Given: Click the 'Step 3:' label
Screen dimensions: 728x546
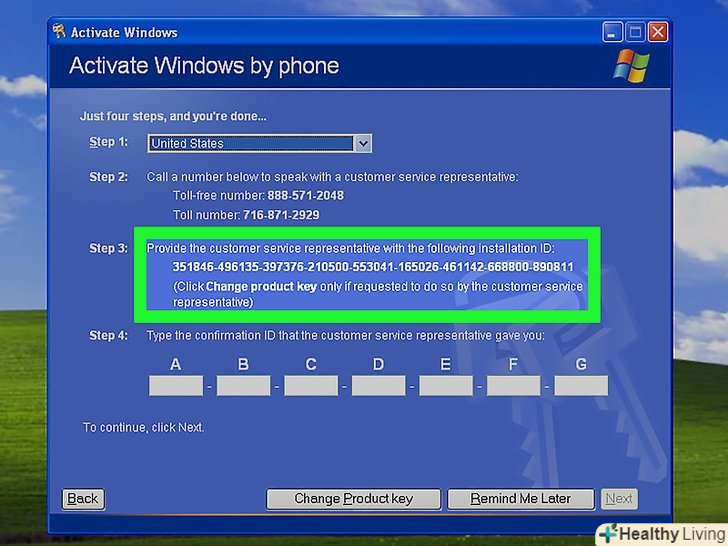Looking at the screenshot, I should [x=108, y=248].
